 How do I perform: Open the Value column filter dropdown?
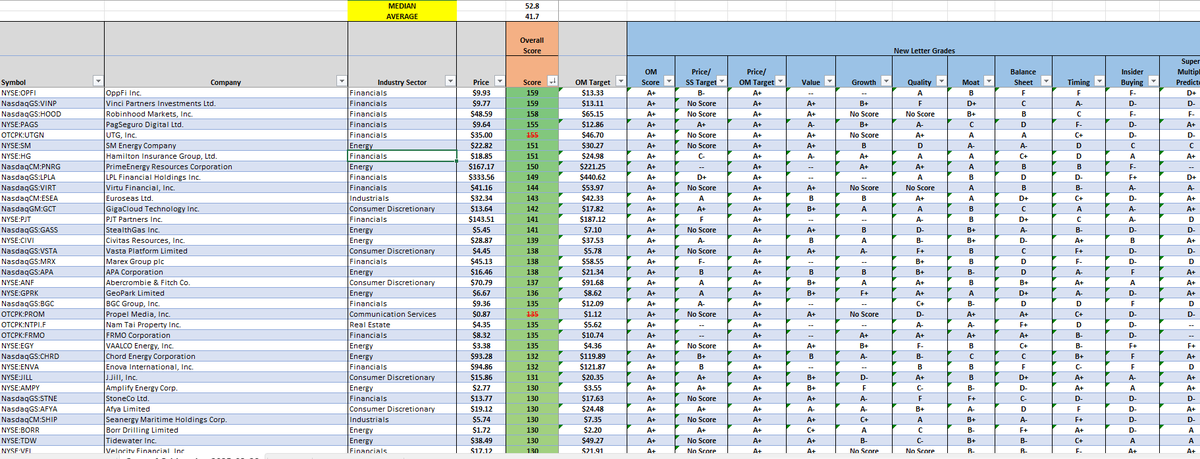coord(830,82)
